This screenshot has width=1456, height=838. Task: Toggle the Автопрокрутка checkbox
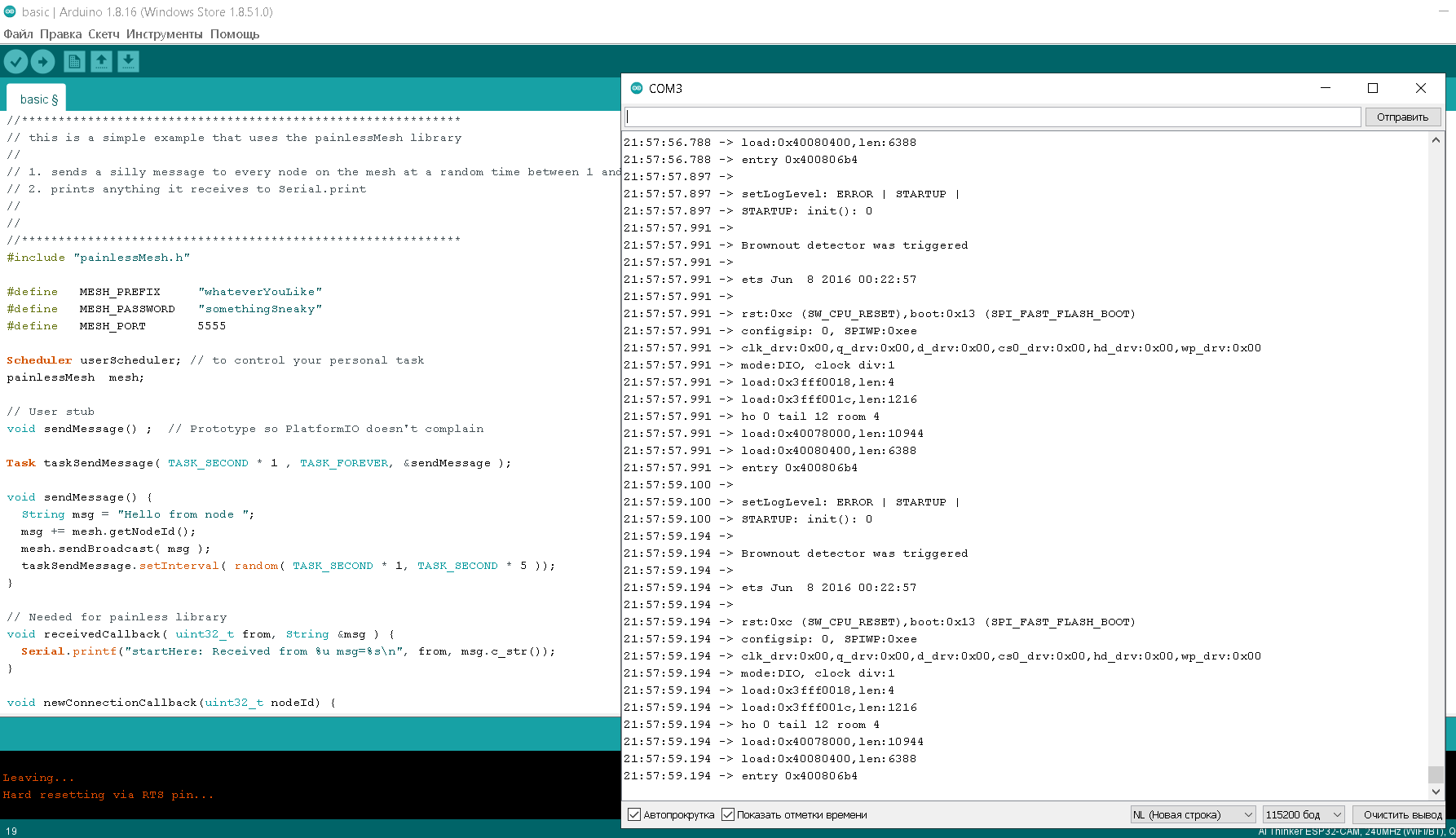click(634, 814)
